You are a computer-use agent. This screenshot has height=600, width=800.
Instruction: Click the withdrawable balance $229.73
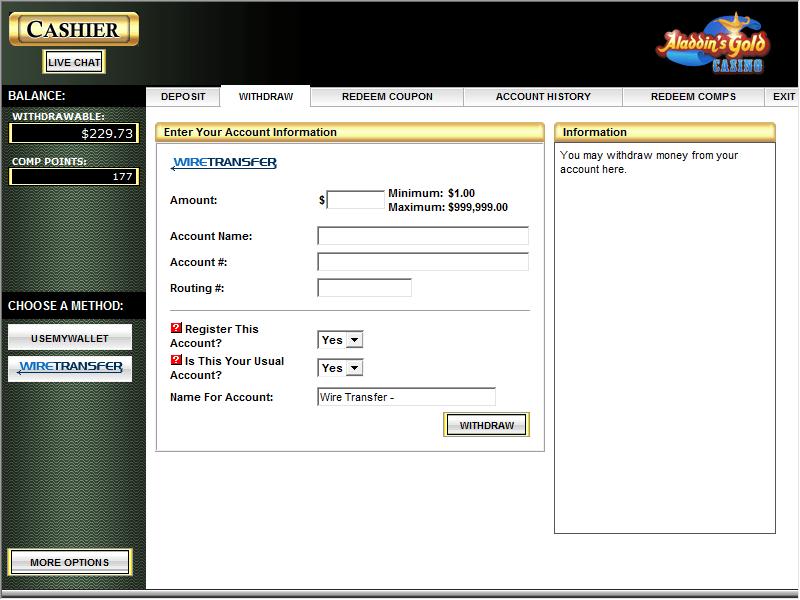click(74, 134)
